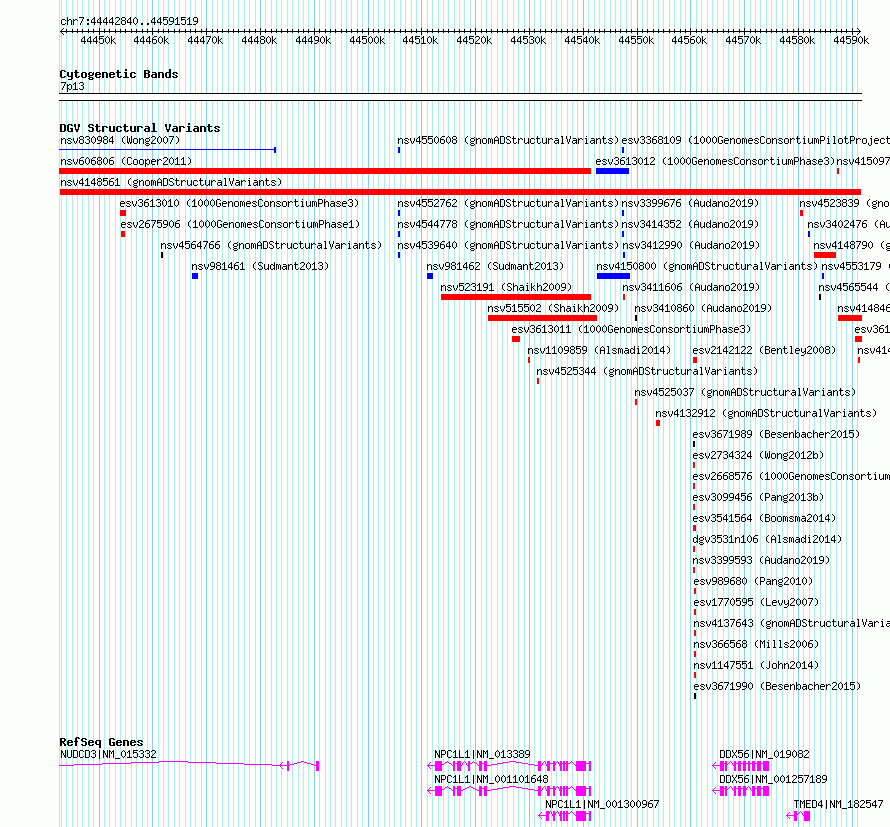Open nsv4550608 (gnomADStructuralVariants) label
890x827 pixels.
coord(508,140)
